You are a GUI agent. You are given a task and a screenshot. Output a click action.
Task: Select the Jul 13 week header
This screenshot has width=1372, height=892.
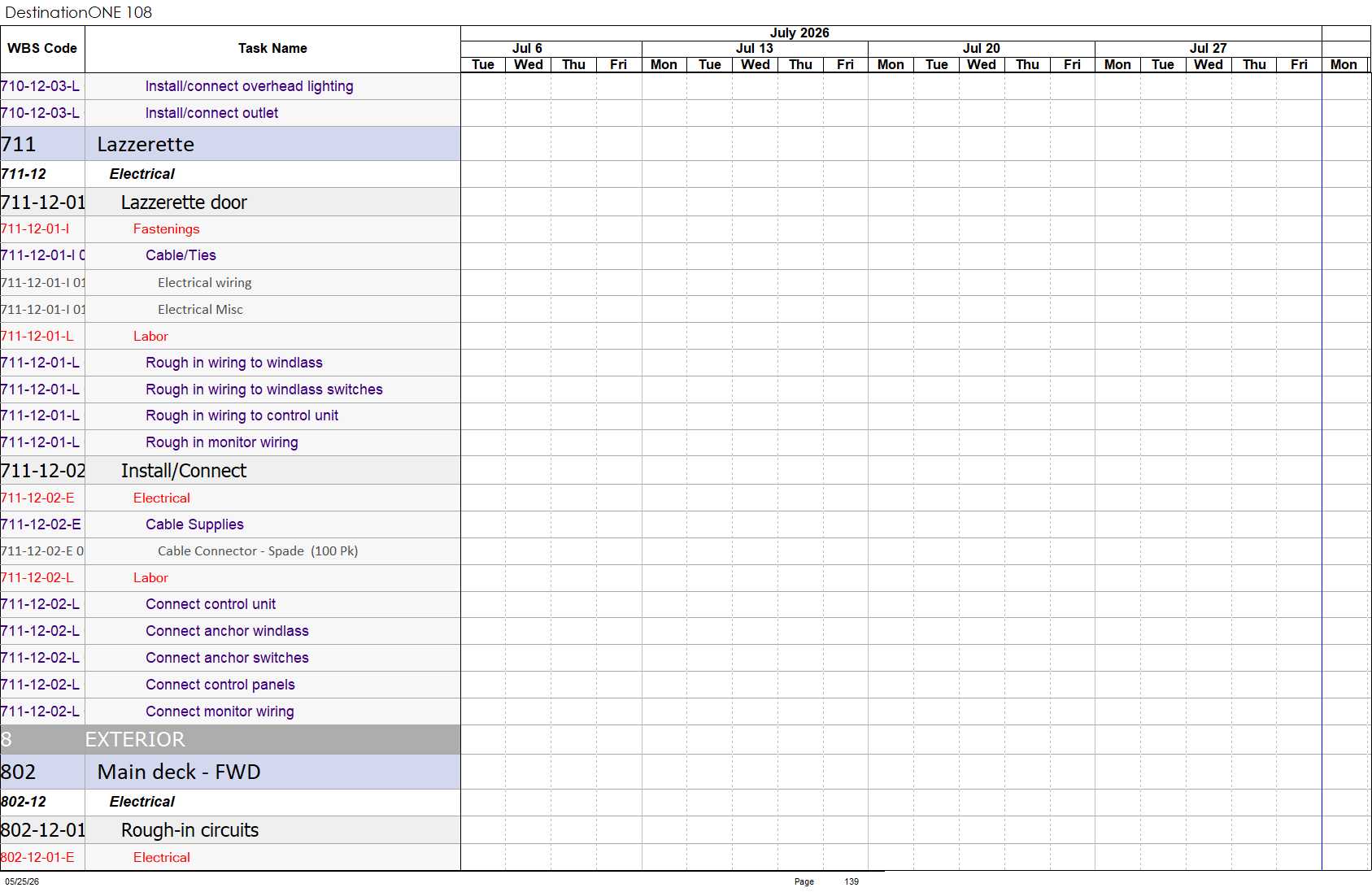click(755, 49)
